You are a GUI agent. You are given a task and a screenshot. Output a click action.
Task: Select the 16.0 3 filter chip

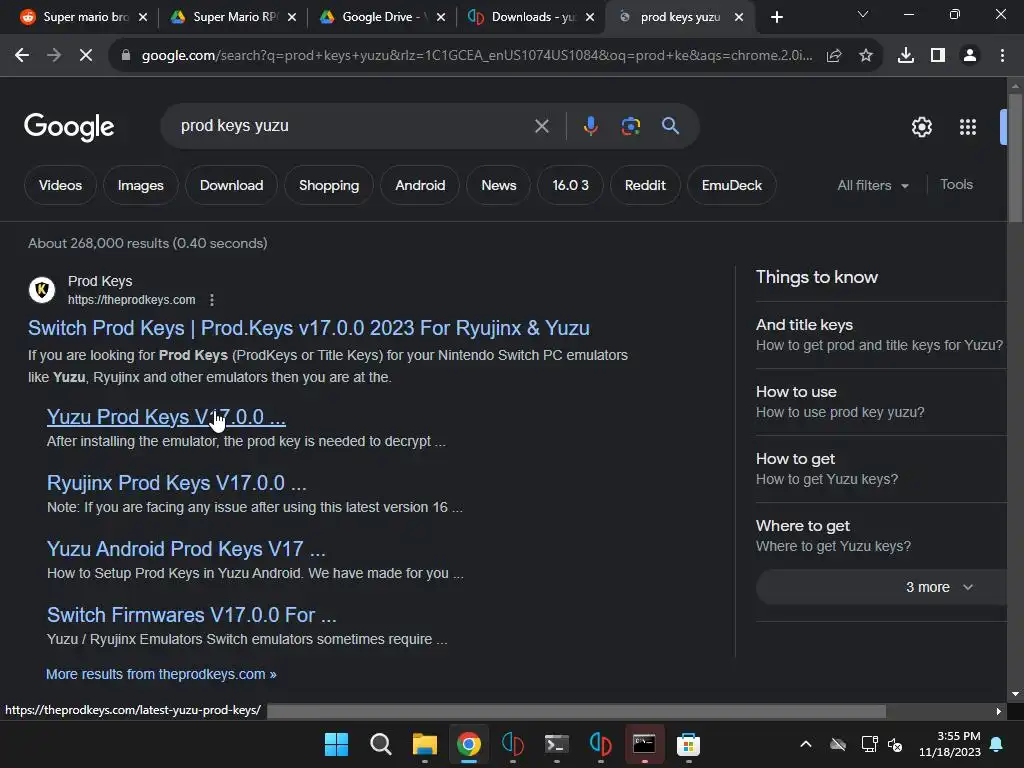570,185
